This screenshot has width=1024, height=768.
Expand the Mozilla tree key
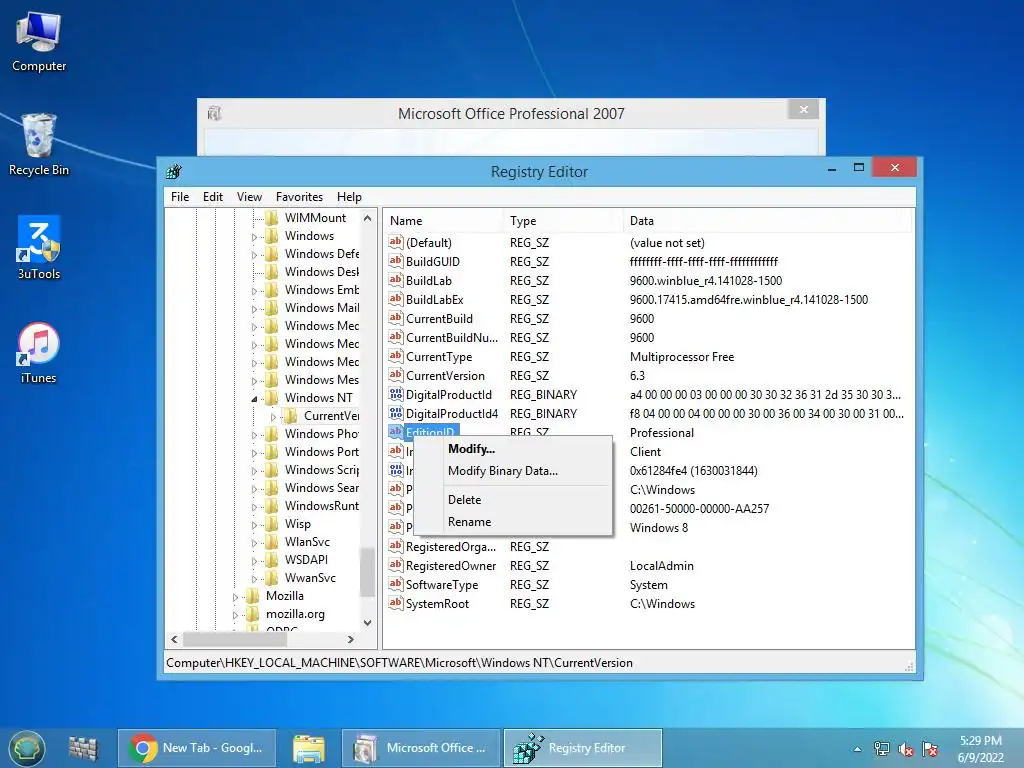236,597
